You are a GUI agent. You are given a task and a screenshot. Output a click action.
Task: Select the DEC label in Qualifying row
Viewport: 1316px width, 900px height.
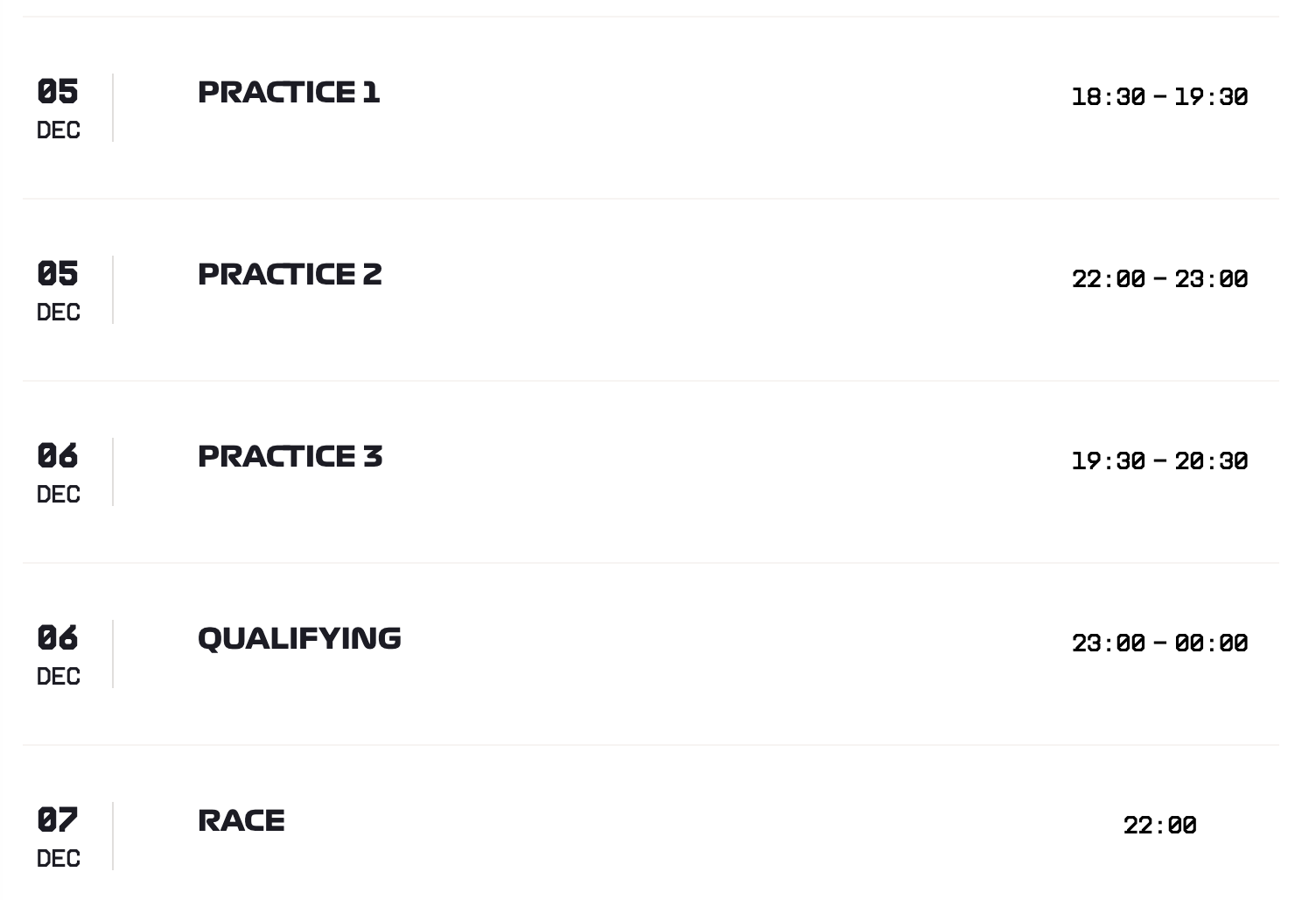[59, 677]
